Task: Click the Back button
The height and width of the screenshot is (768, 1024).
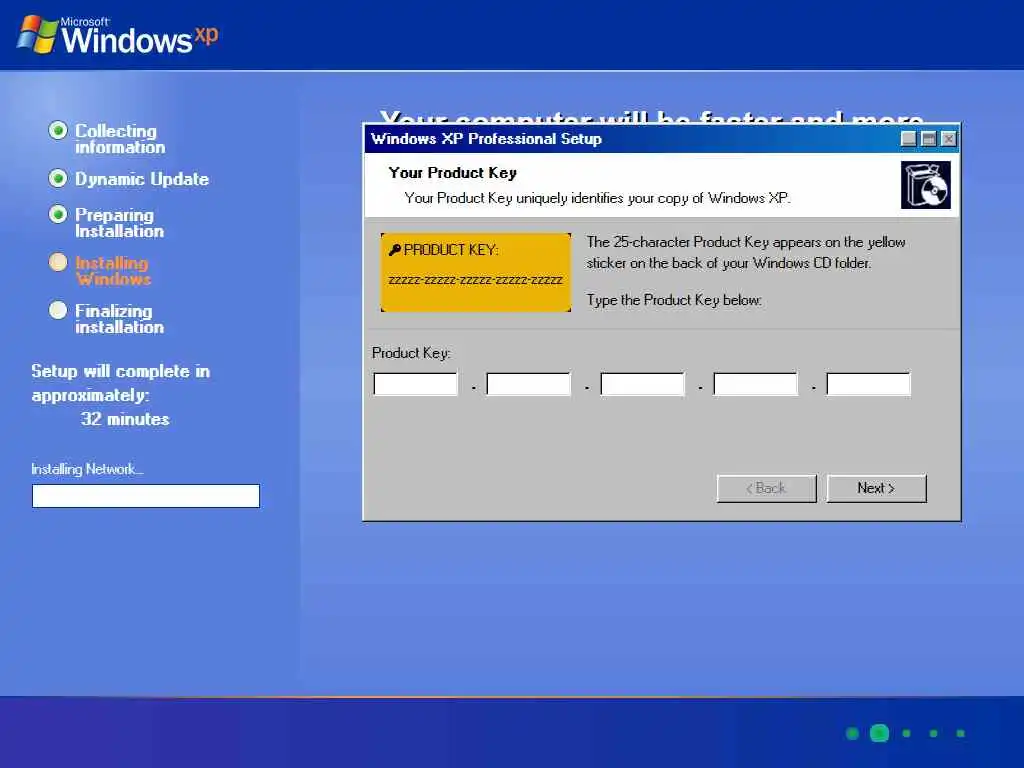Action: pyautogui.click(x=767, y=488)
